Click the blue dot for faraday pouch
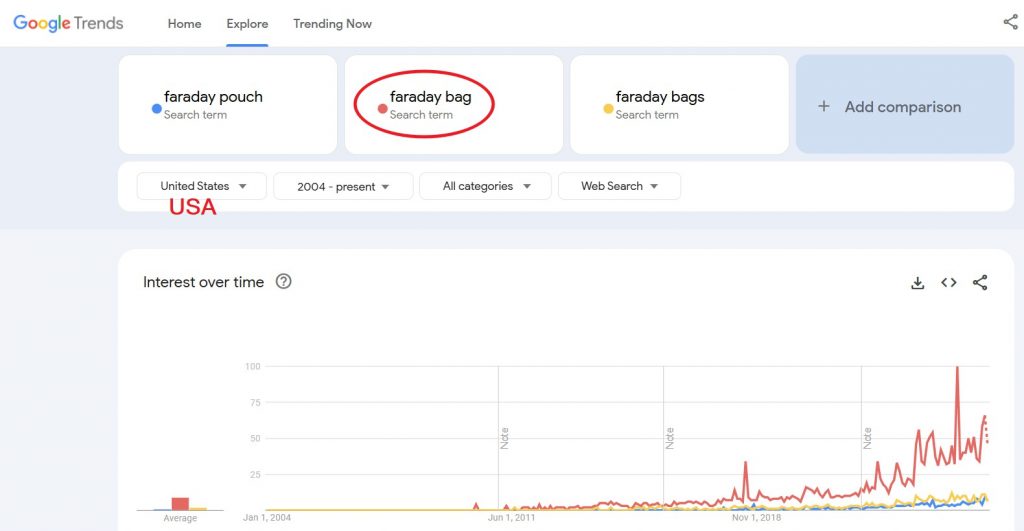 click(156, 108)
